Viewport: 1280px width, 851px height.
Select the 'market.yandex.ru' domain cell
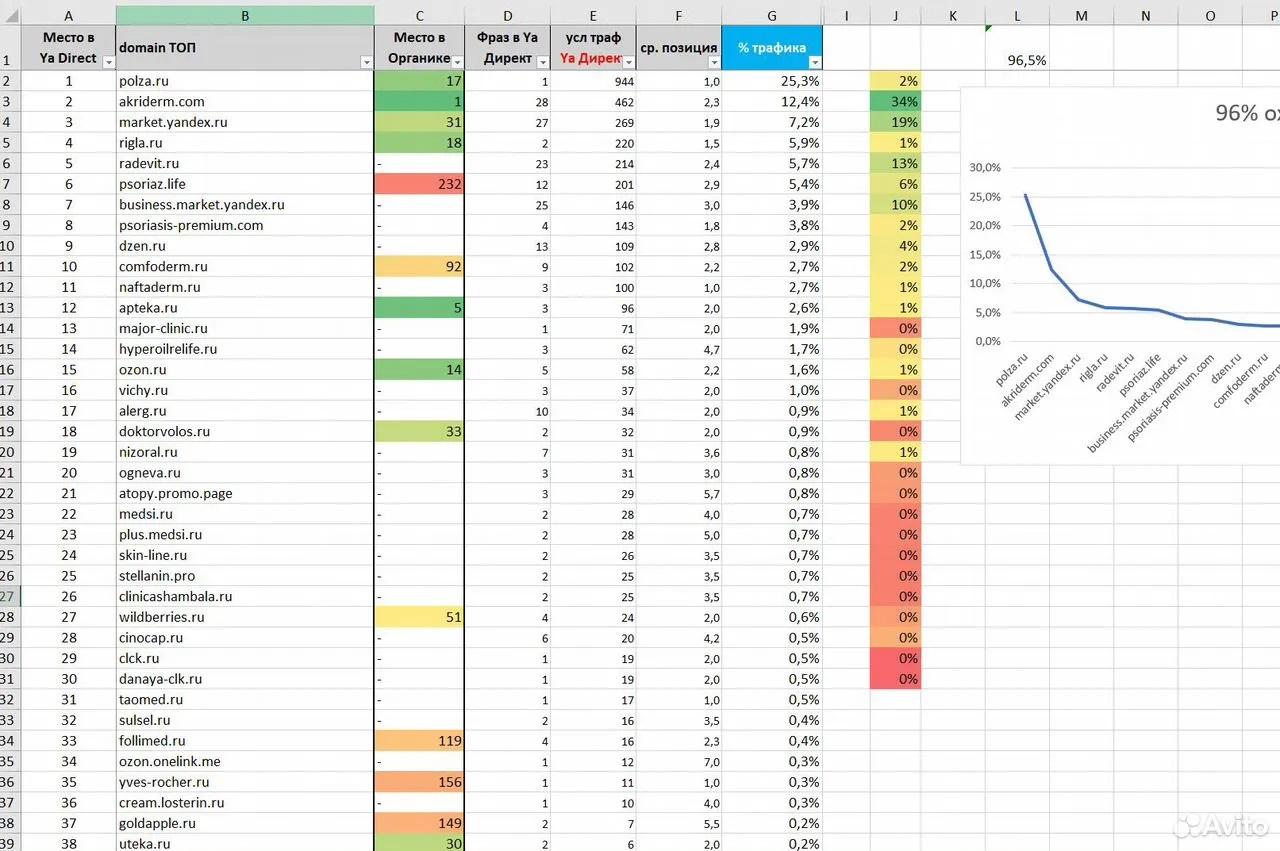[x=245, y=122]
